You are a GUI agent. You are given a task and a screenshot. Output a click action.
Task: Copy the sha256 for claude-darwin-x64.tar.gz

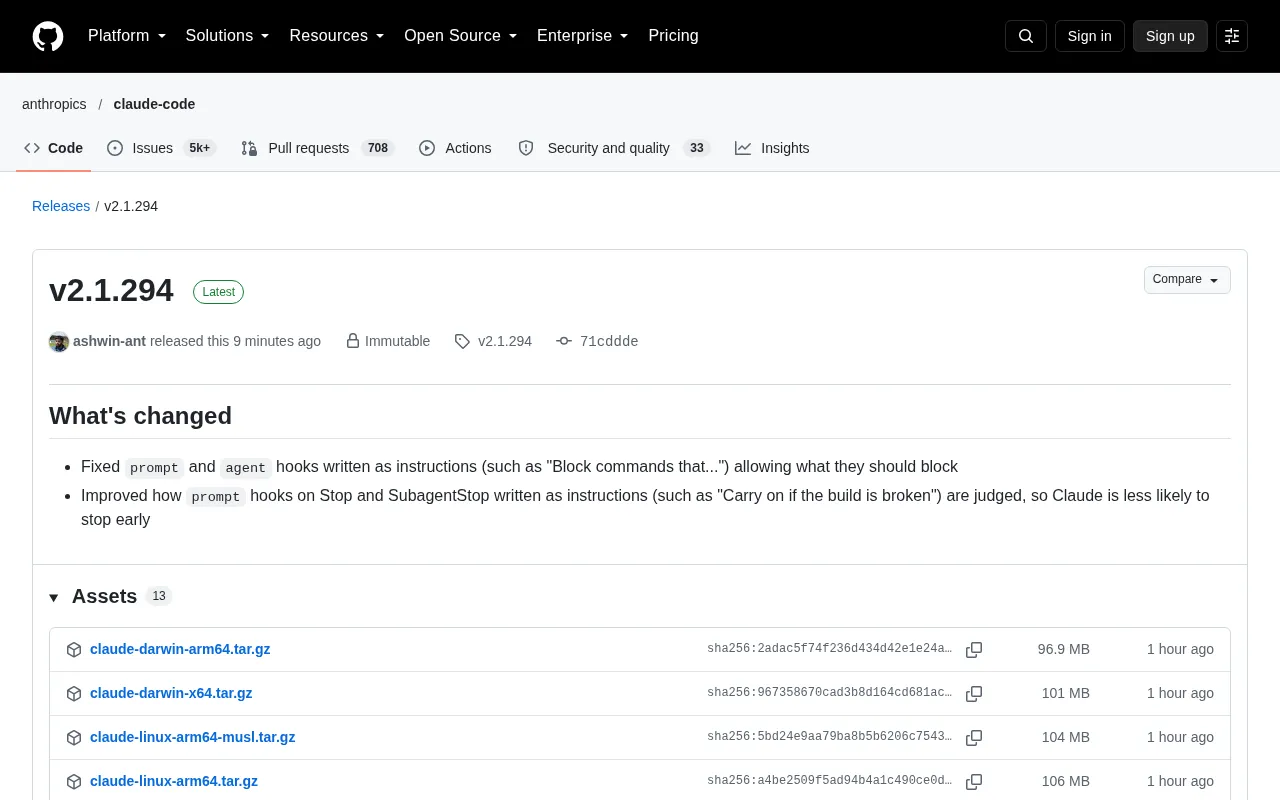(974, 694)
